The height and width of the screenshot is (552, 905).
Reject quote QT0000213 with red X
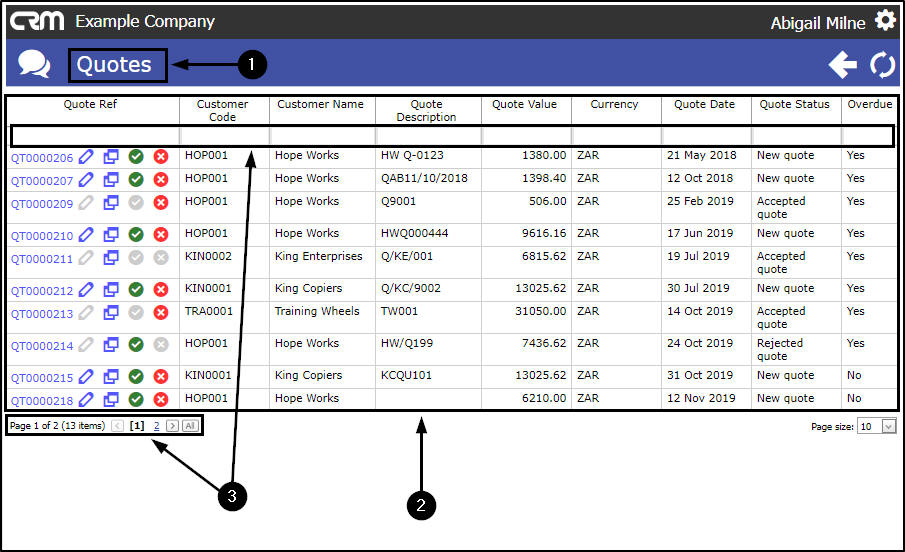161,312
